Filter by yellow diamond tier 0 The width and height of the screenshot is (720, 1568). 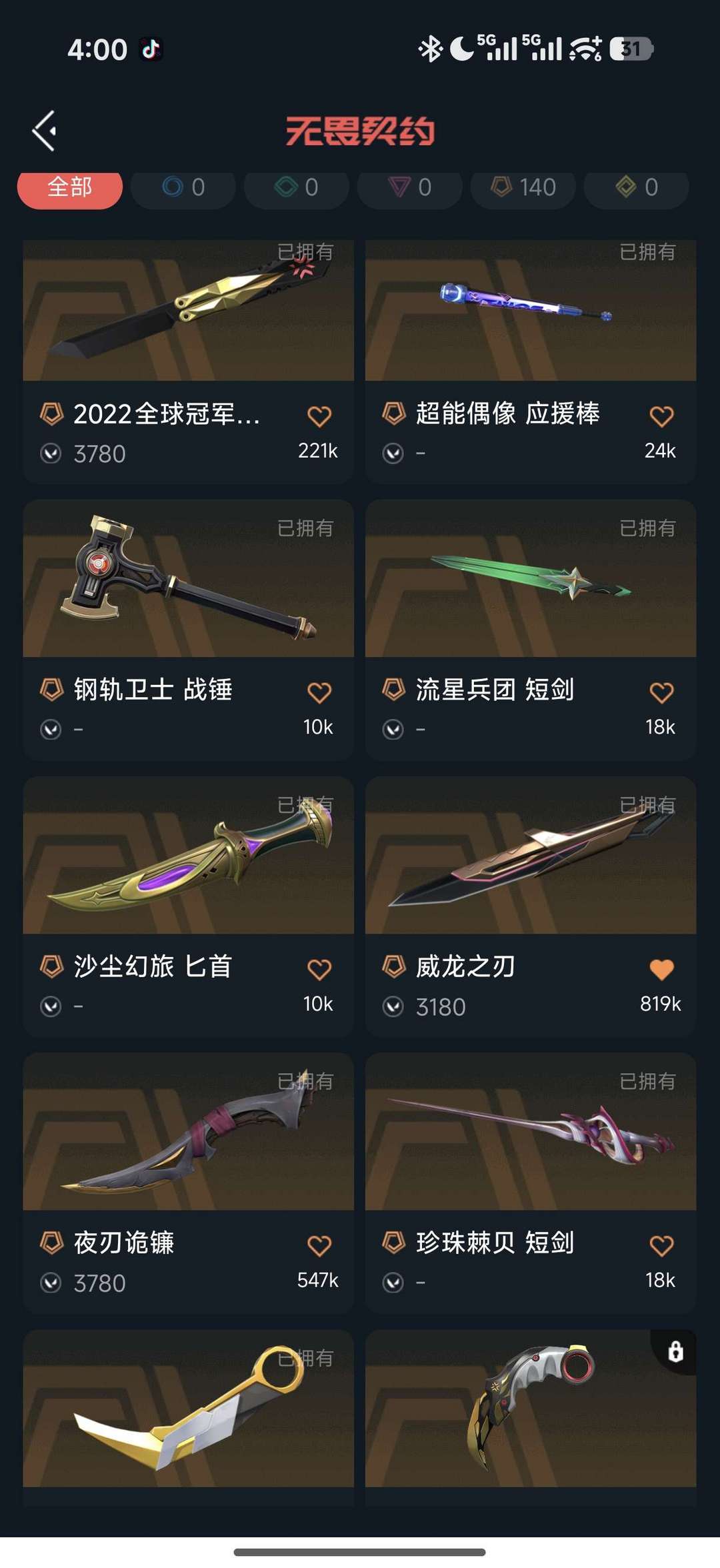point(637,189)
